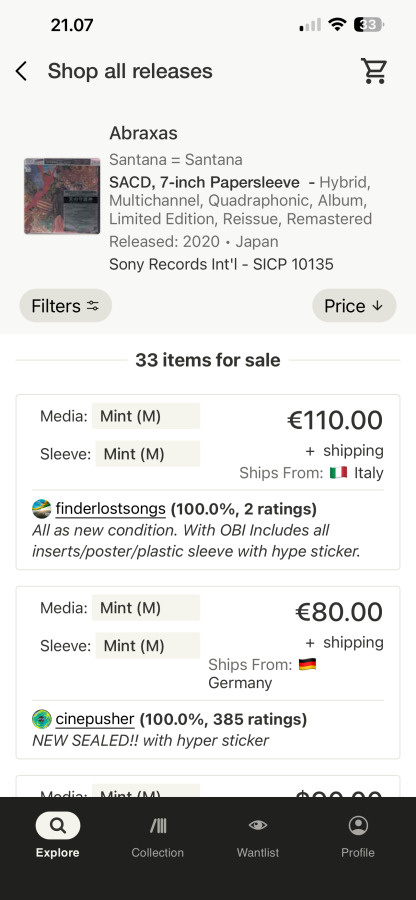Screen dimensions: 416x900
Task: Tap the Abraxas release title
Action: coord(143,133)
